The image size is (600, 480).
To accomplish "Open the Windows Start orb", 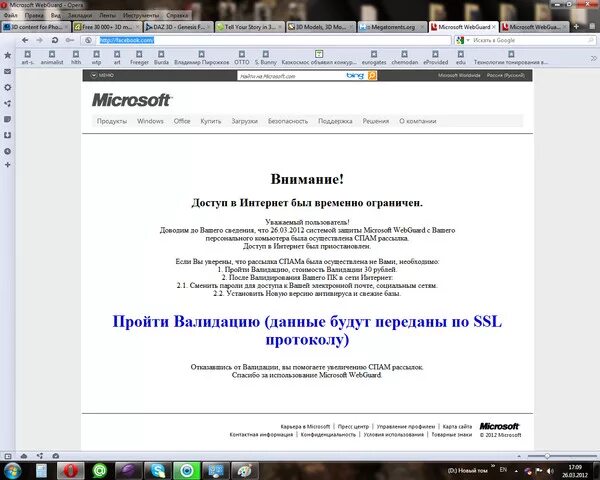I will (x=12, y=470).
